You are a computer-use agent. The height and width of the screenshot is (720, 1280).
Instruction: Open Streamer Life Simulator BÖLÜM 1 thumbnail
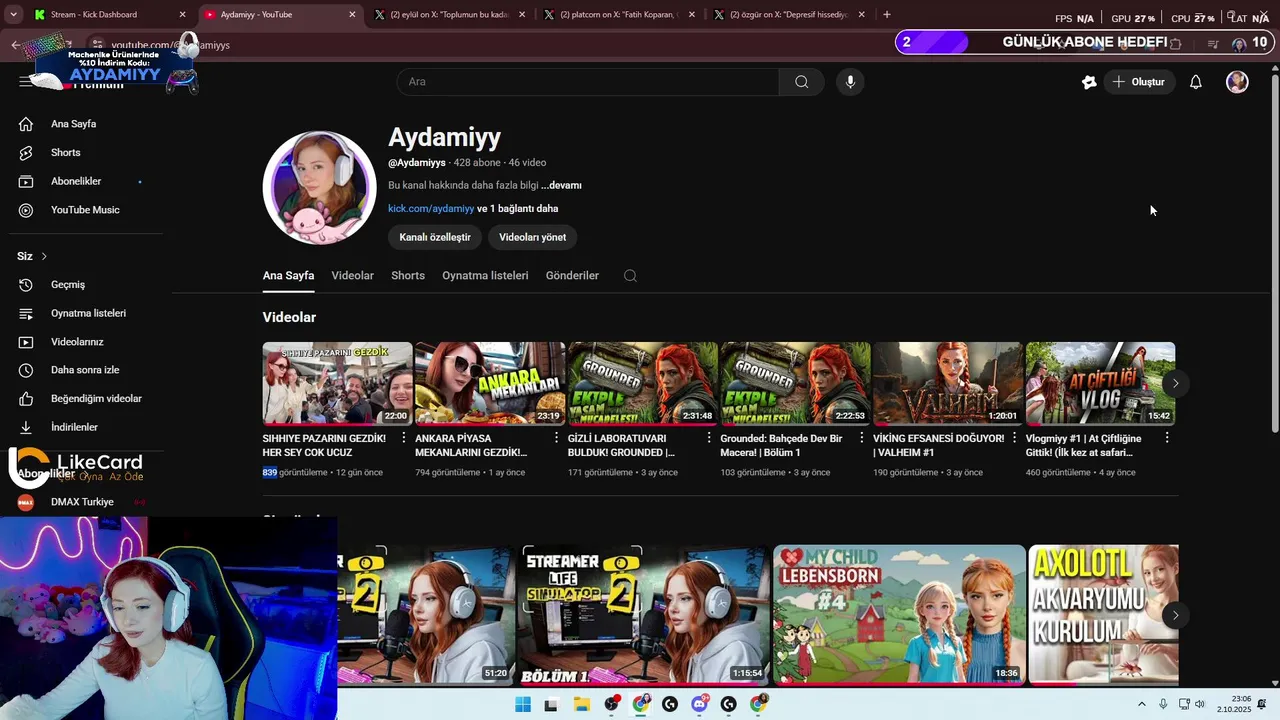point(643,614)
